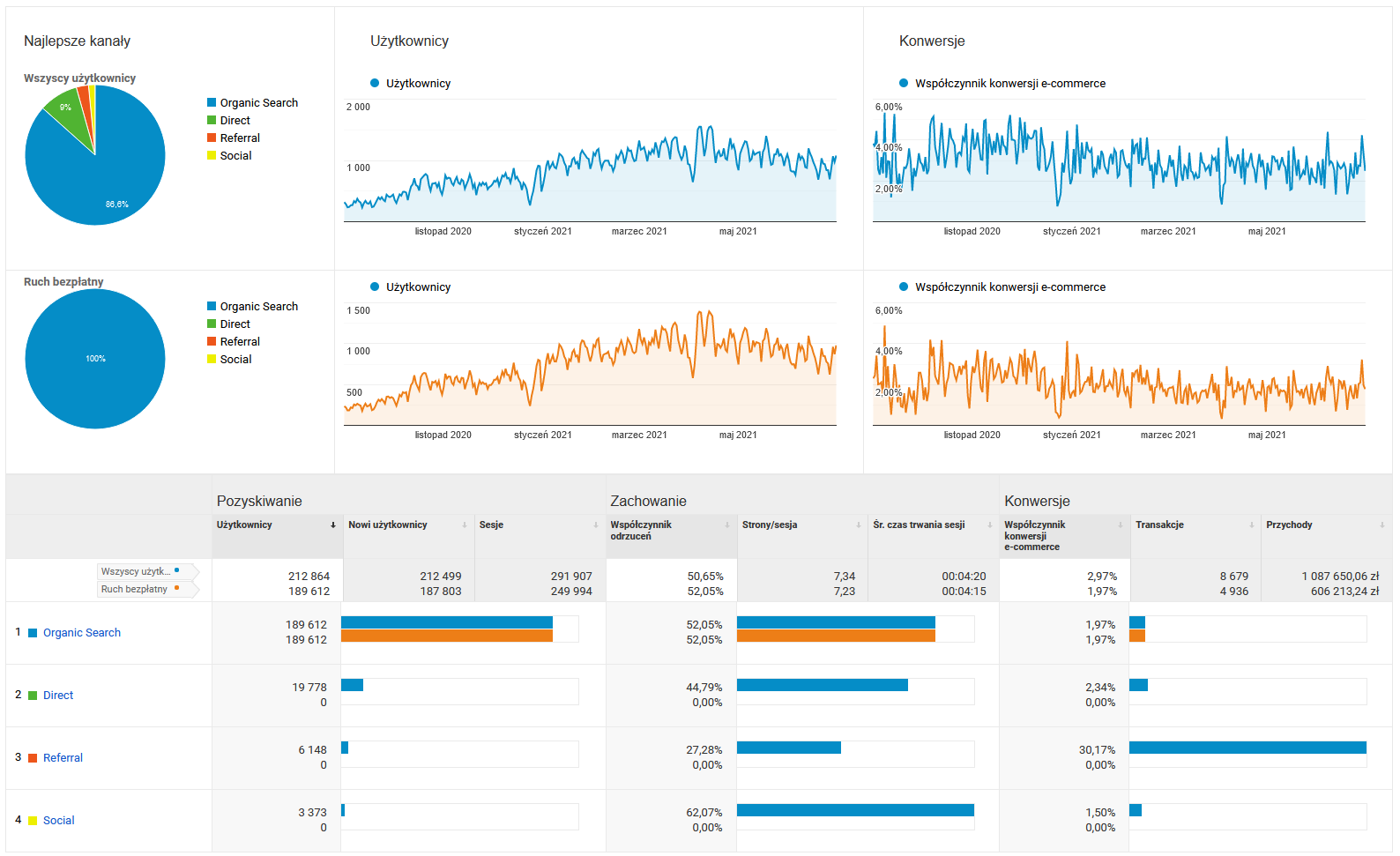Screen dimensions: 1400x856
Task: Click Referral blue conversion rate bar
Action: click(x=1247, y=748)
